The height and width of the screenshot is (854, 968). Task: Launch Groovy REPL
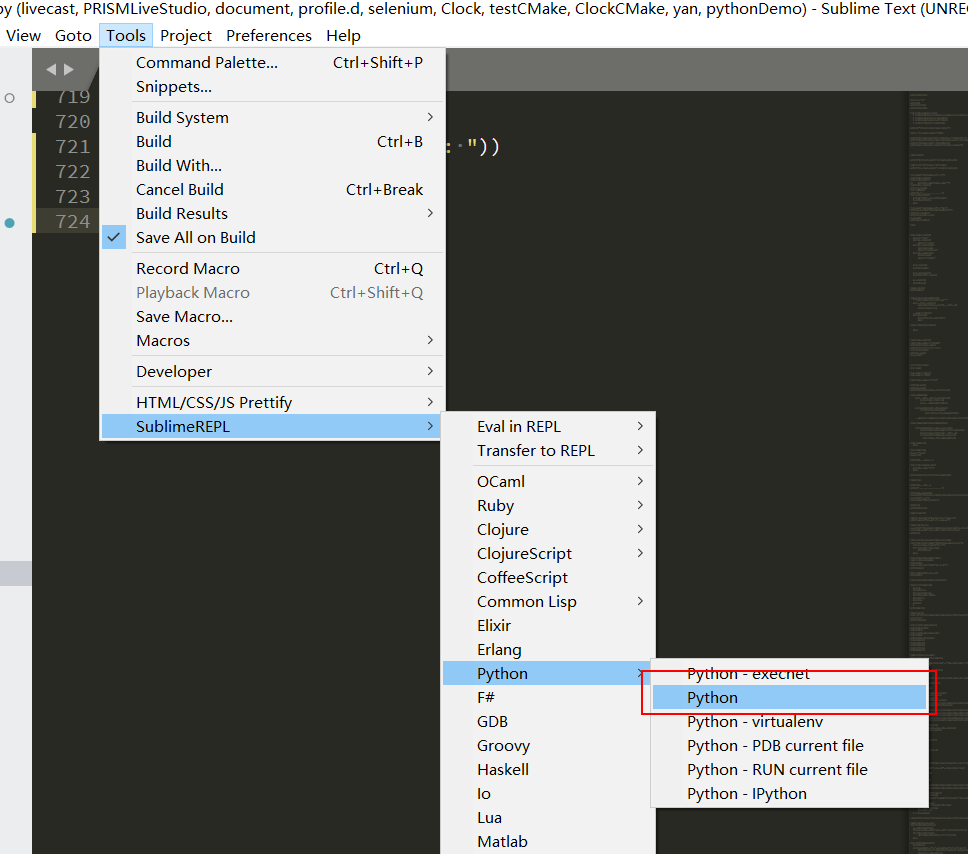pyautogui.click(x=548, y=745)
